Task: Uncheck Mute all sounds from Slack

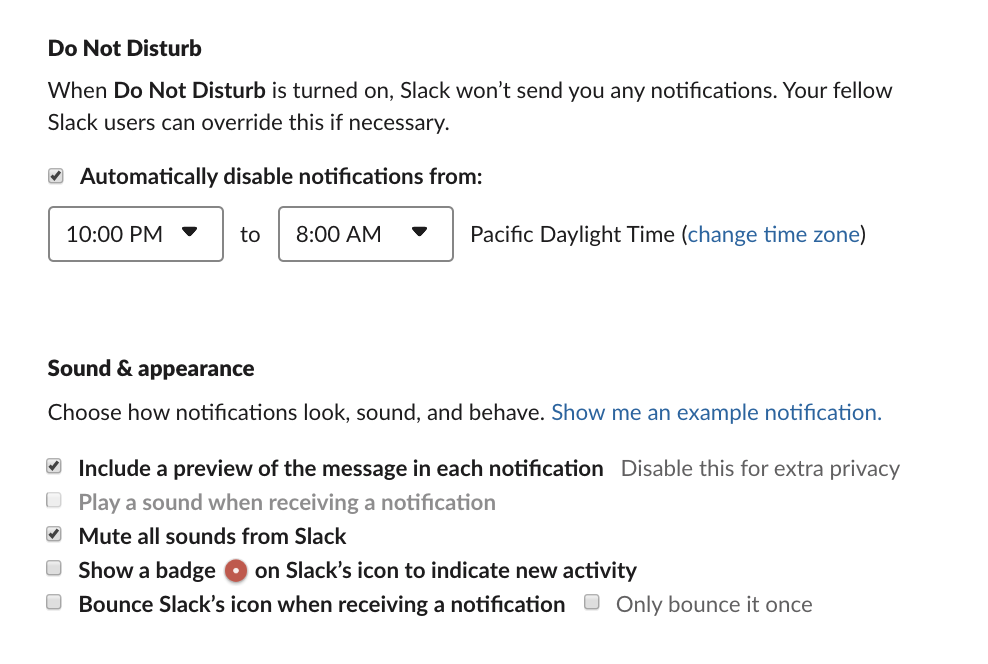Action: [56, 535]
